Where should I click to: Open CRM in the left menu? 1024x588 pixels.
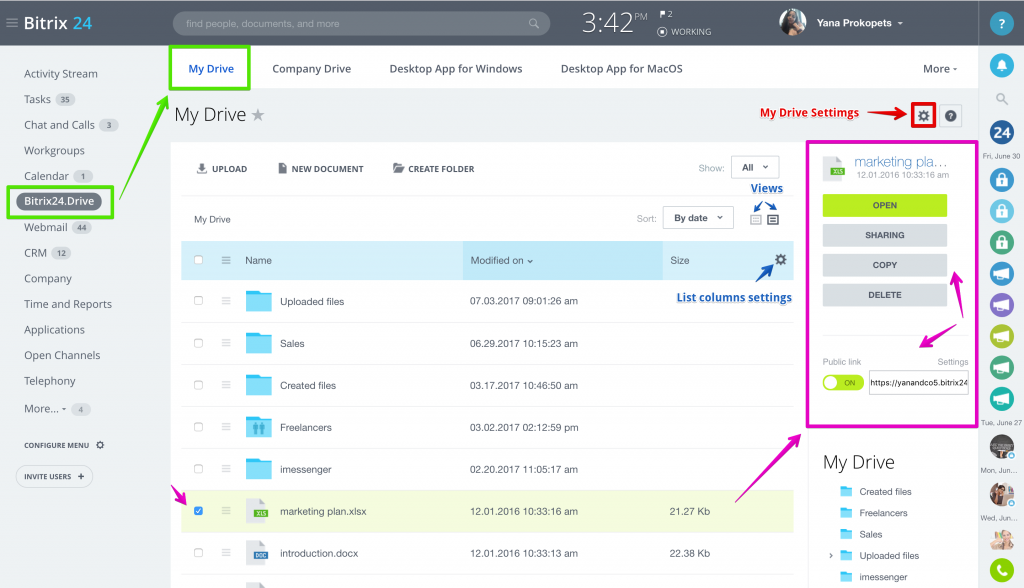pyautogui.click(x=35, y=253)
